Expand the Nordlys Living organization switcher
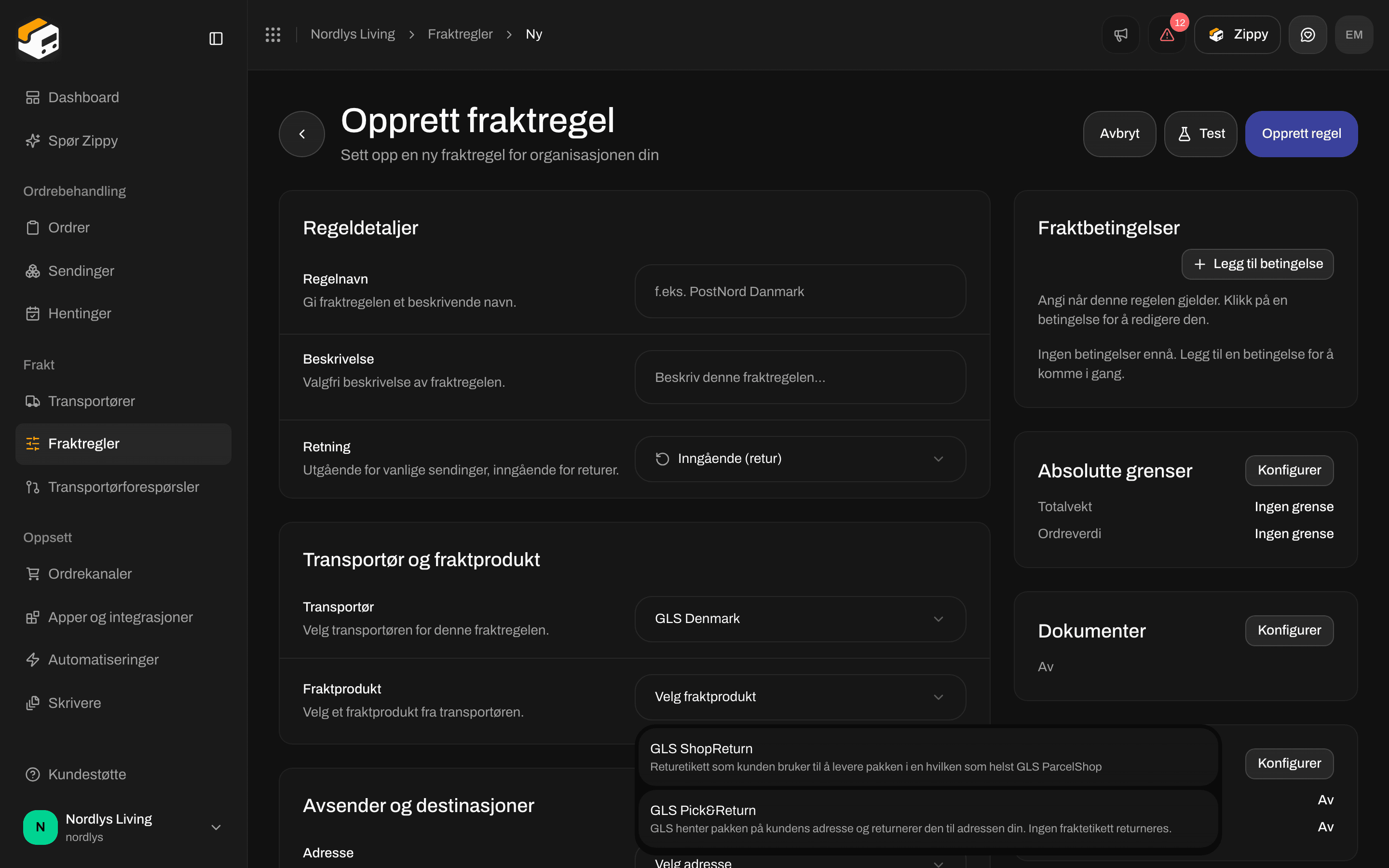The height and width of the screenshot is (868, 1389). (x=123, y=827)
